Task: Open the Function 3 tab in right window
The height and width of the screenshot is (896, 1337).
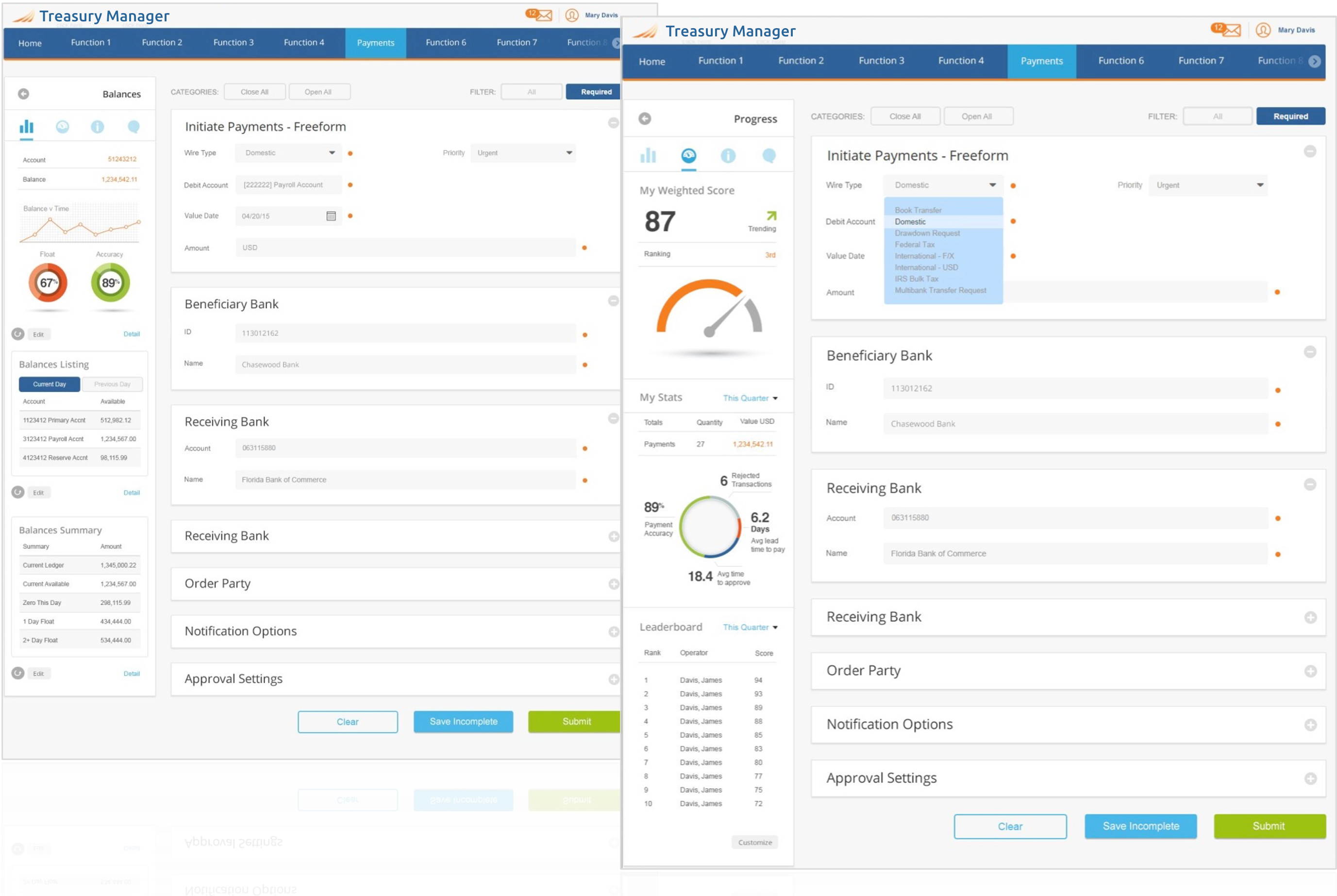Action: coord(881,61)
